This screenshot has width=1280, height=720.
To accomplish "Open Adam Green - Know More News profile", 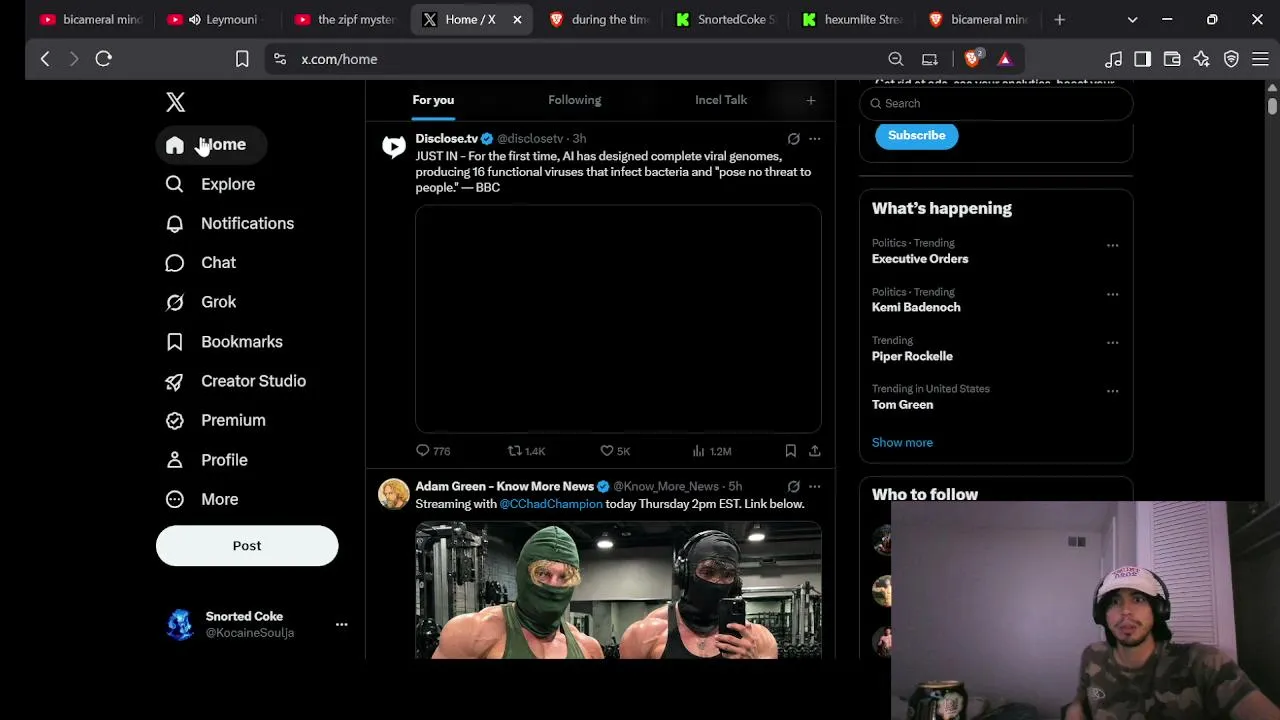I will (505, 487).
